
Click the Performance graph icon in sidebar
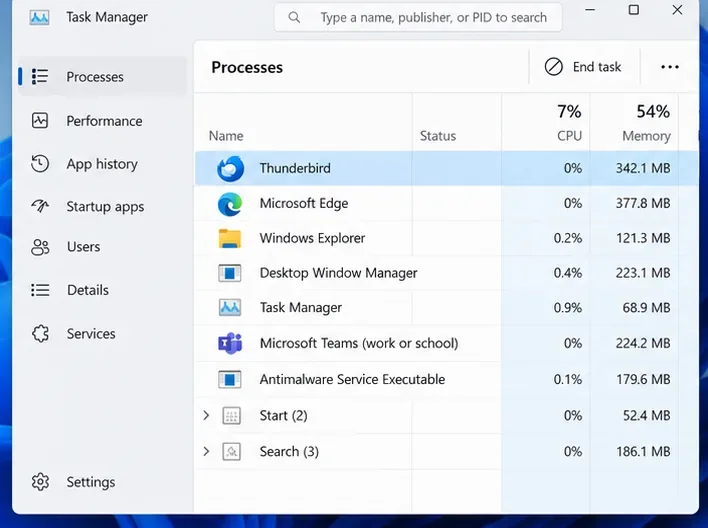[x=40, y=121]
